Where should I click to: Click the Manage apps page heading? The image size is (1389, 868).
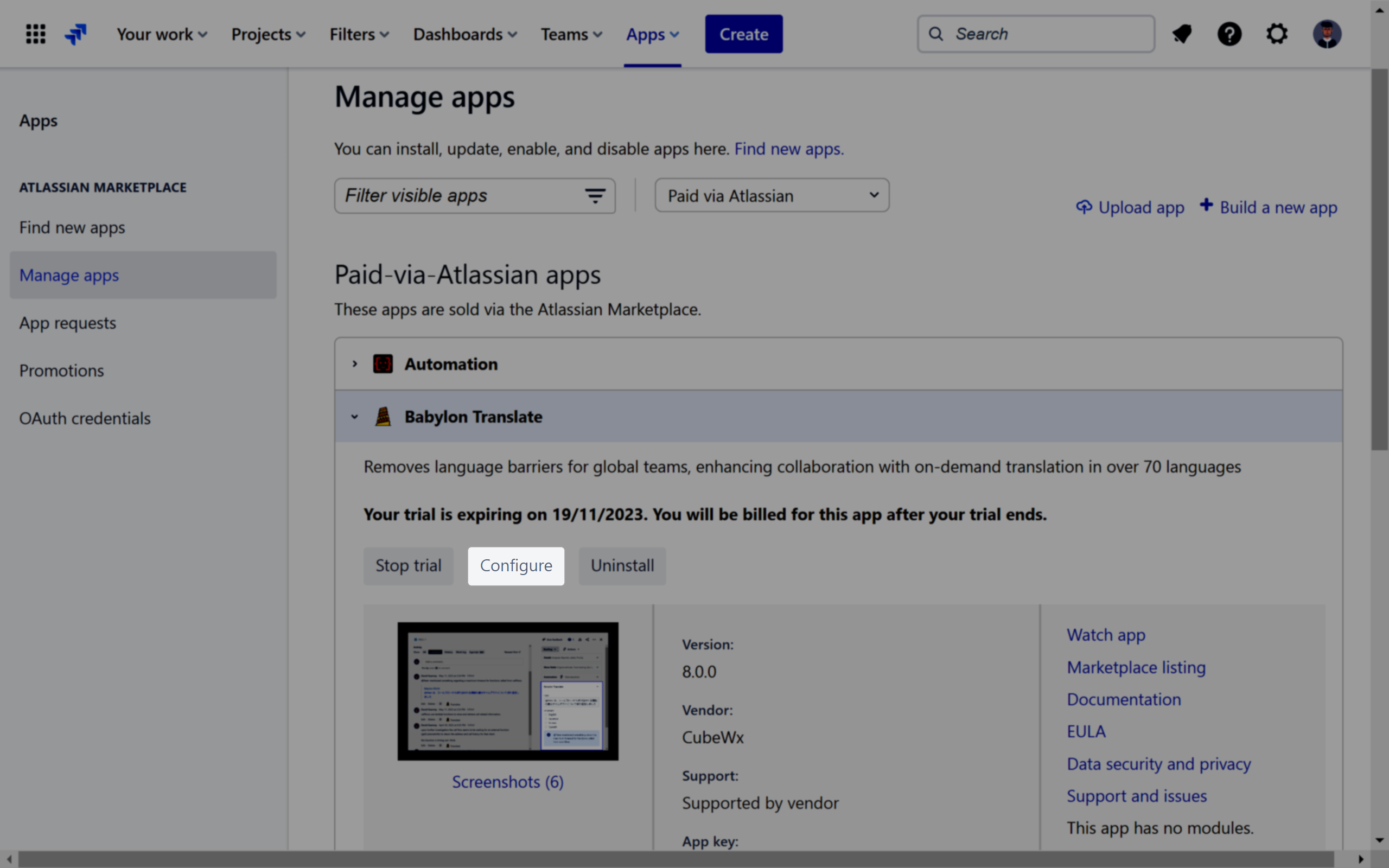(x=425, y=97)
